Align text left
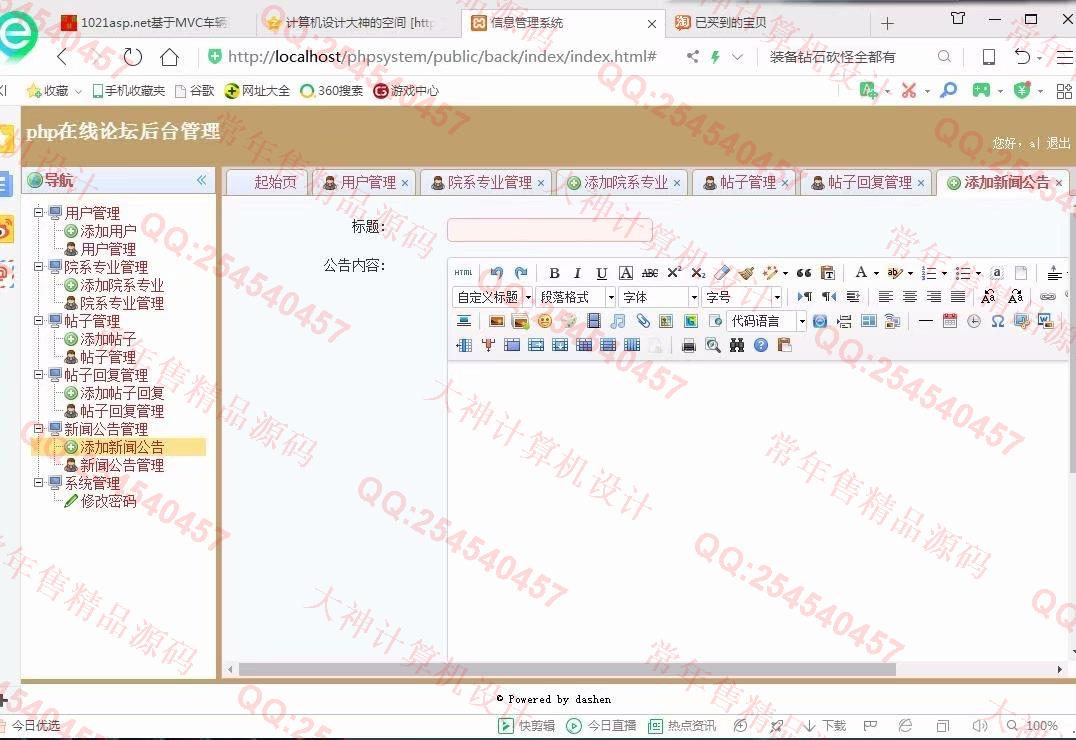The image size is (1076, 740). [x=886, y=297]
